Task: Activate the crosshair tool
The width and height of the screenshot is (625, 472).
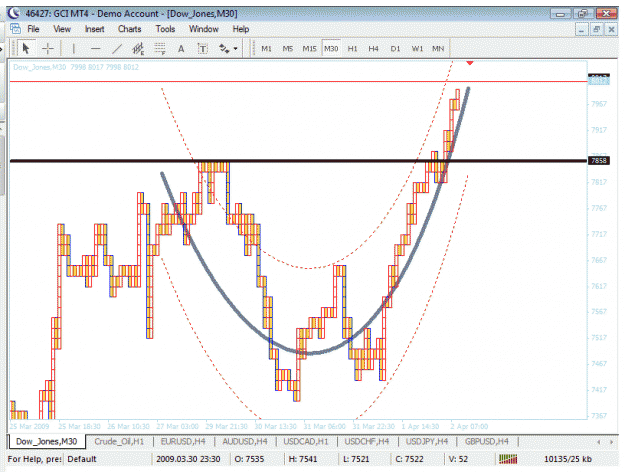Action: [48, 49]
